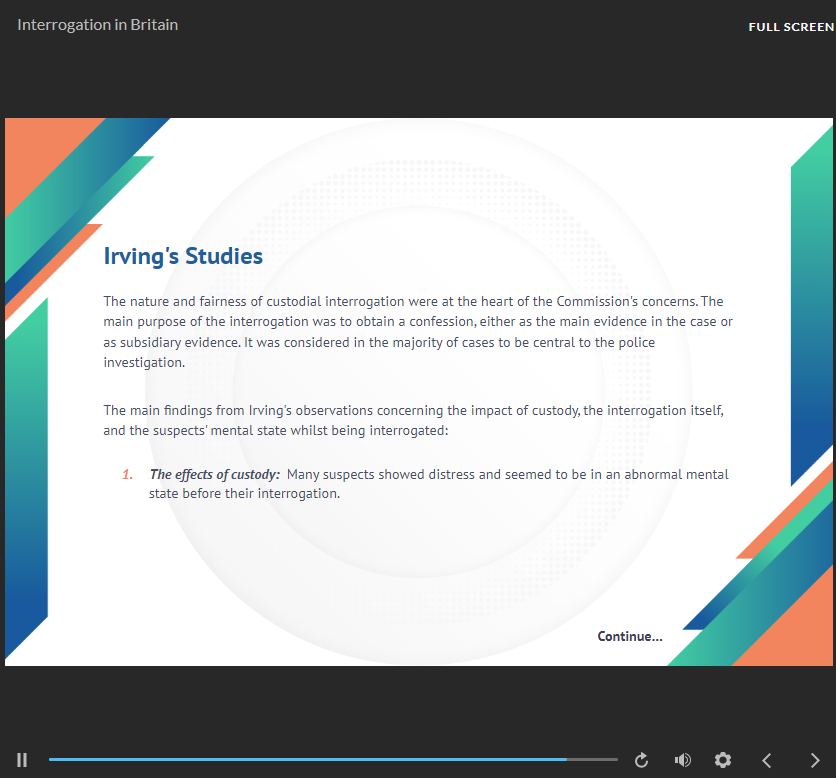Click the replay slide icon

pos(642,760)
